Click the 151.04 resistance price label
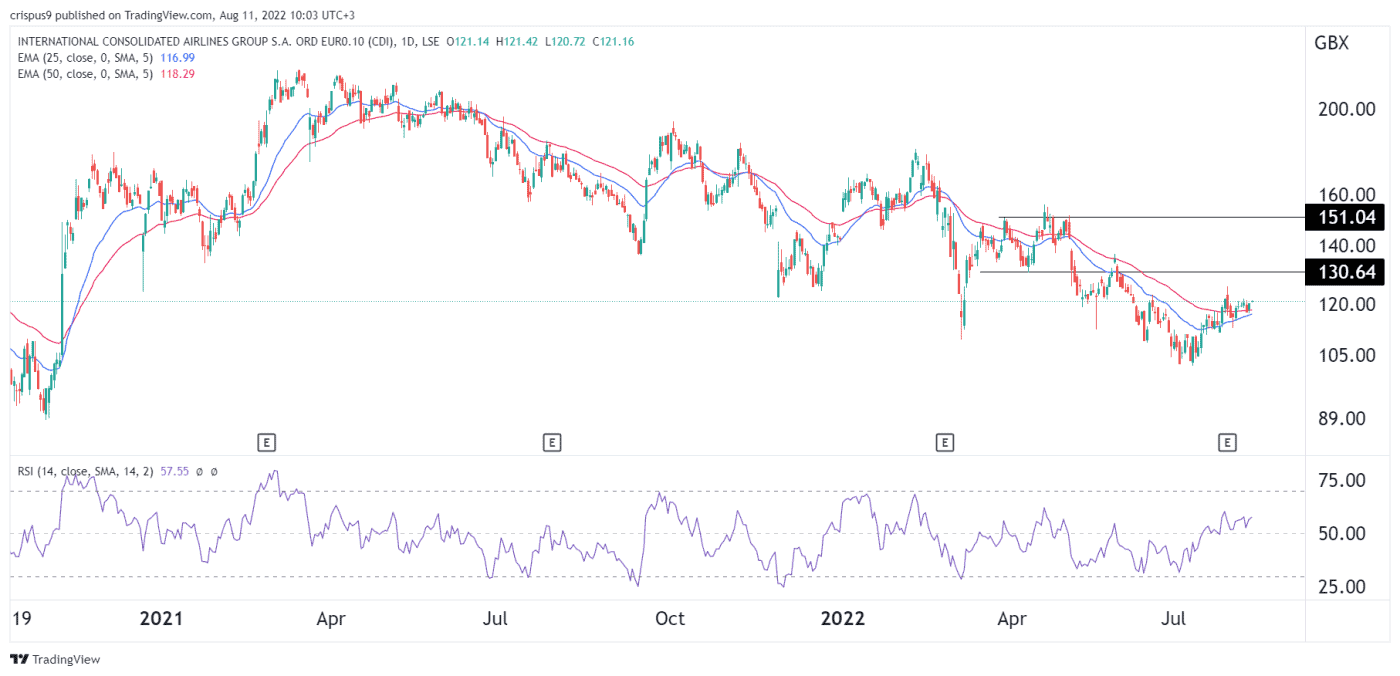The image size is (1400, 676). tap(1345, 217)
